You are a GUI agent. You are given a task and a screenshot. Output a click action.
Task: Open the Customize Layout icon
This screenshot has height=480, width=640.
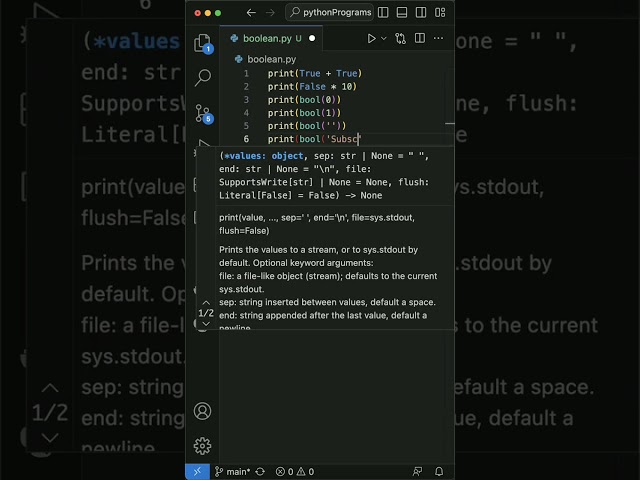(440, 13)
